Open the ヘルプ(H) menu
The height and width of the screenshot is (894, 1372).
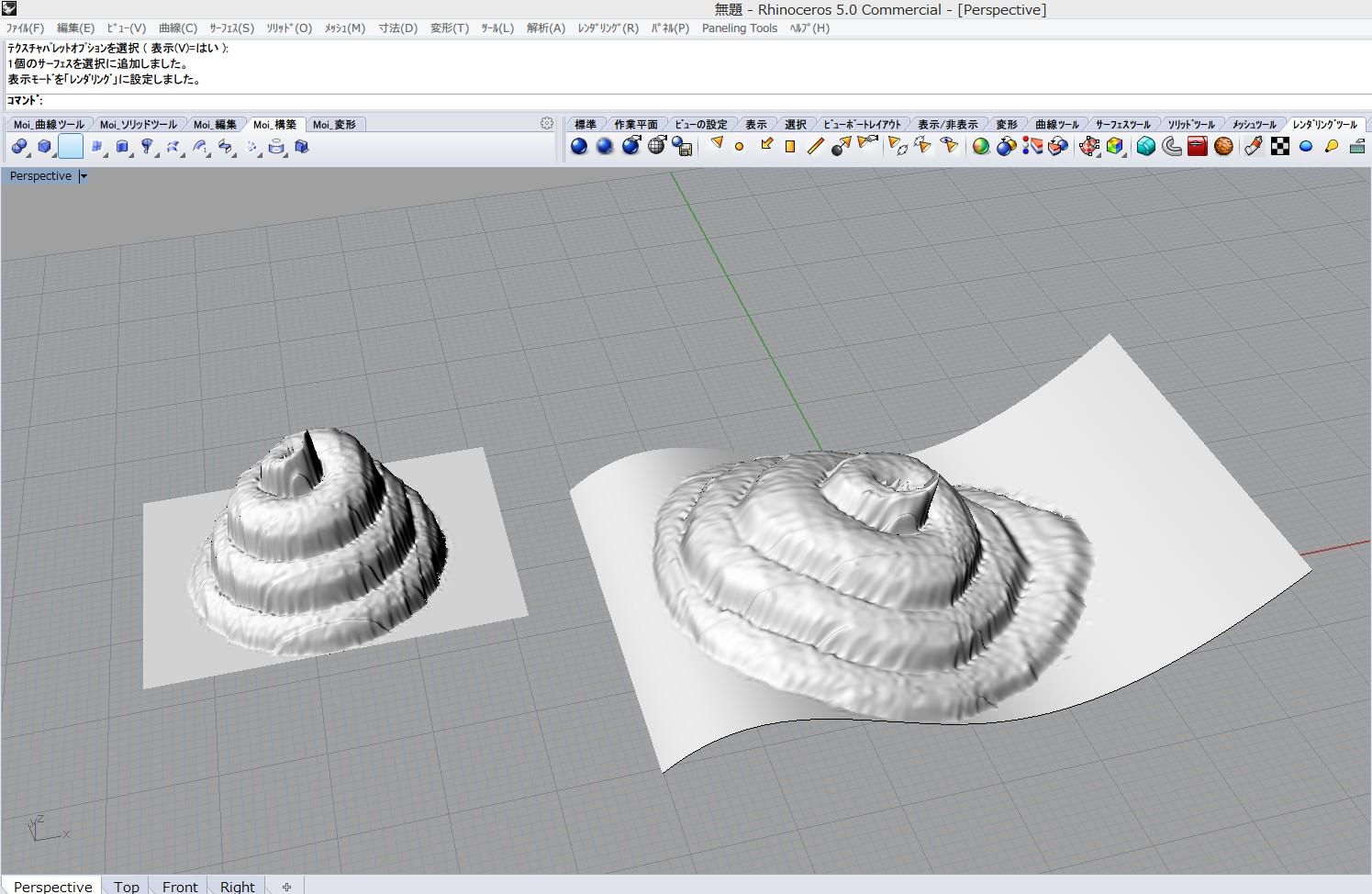coord(809,28)
